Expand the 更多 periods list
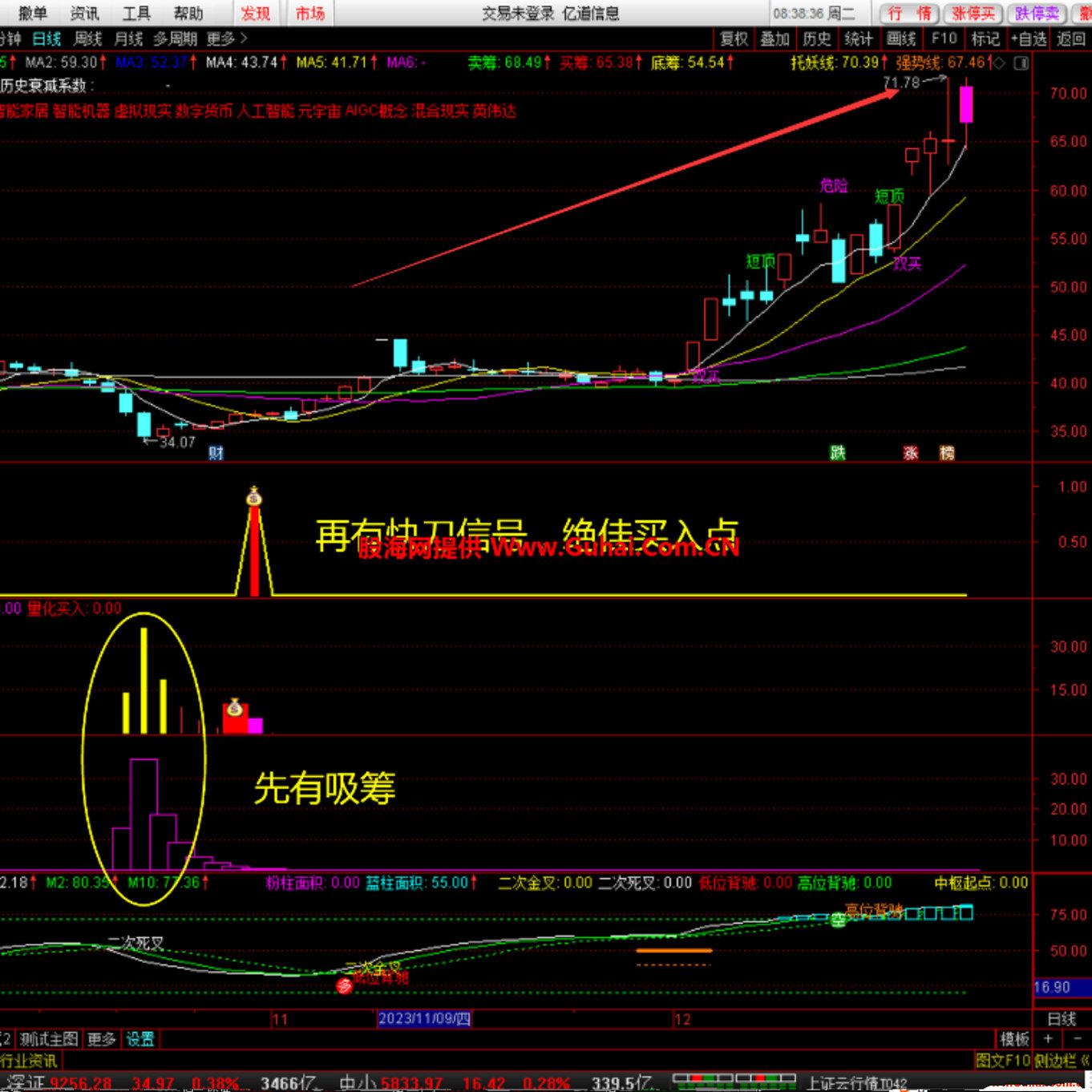 tap(227, 38)
